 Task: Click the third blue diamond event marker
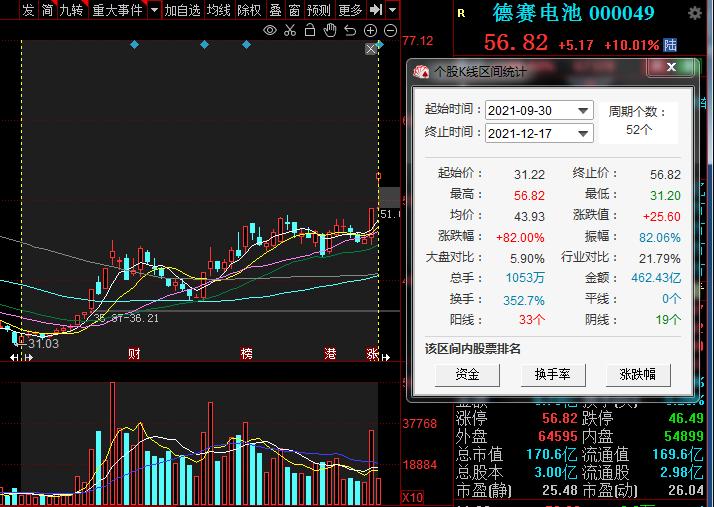(246, 45)
